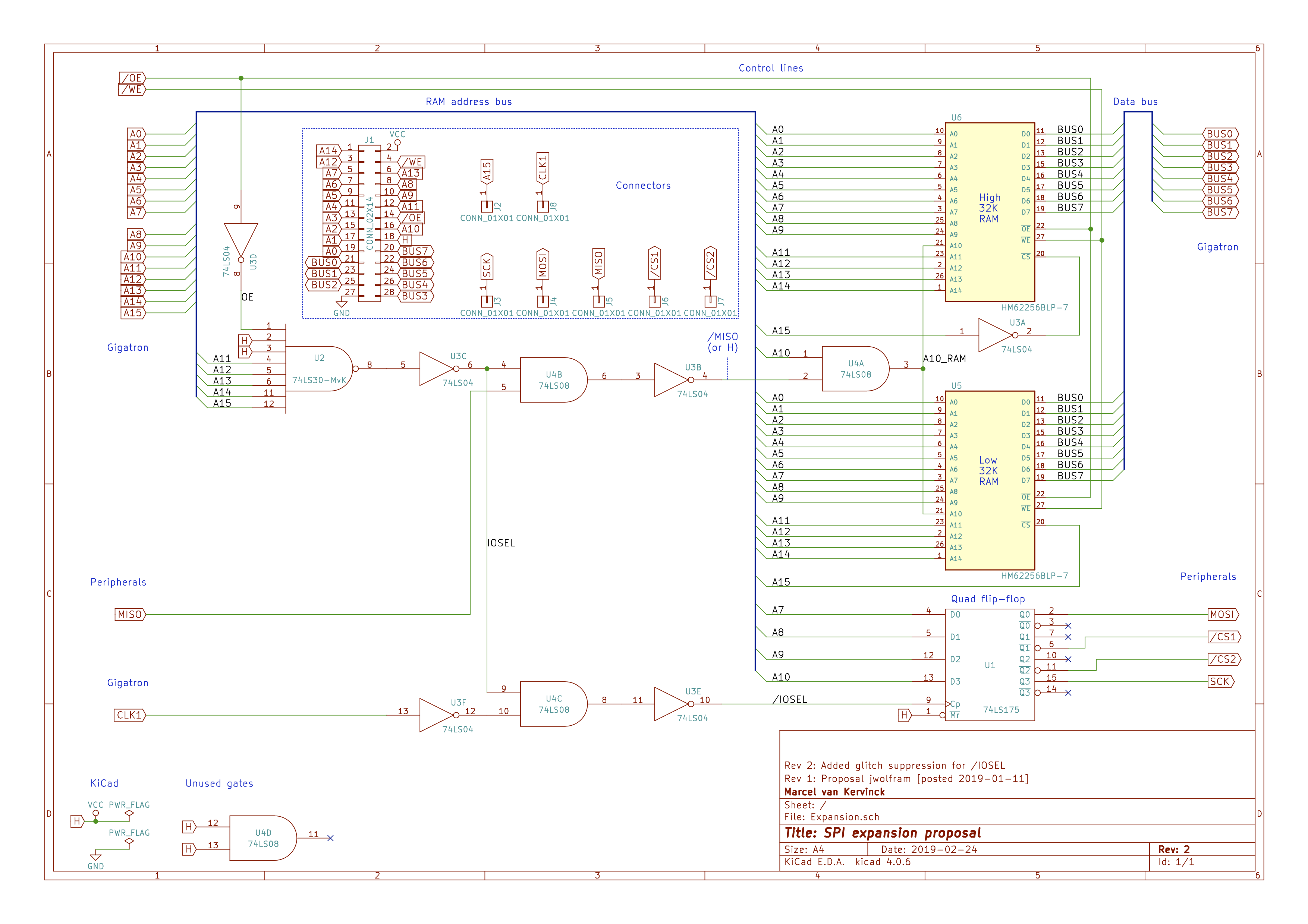Image resolution: width=1308 pixels, height=924 pixels.
Task: Select the J6 connector pin under /CS1
Action: pos(654,302)
